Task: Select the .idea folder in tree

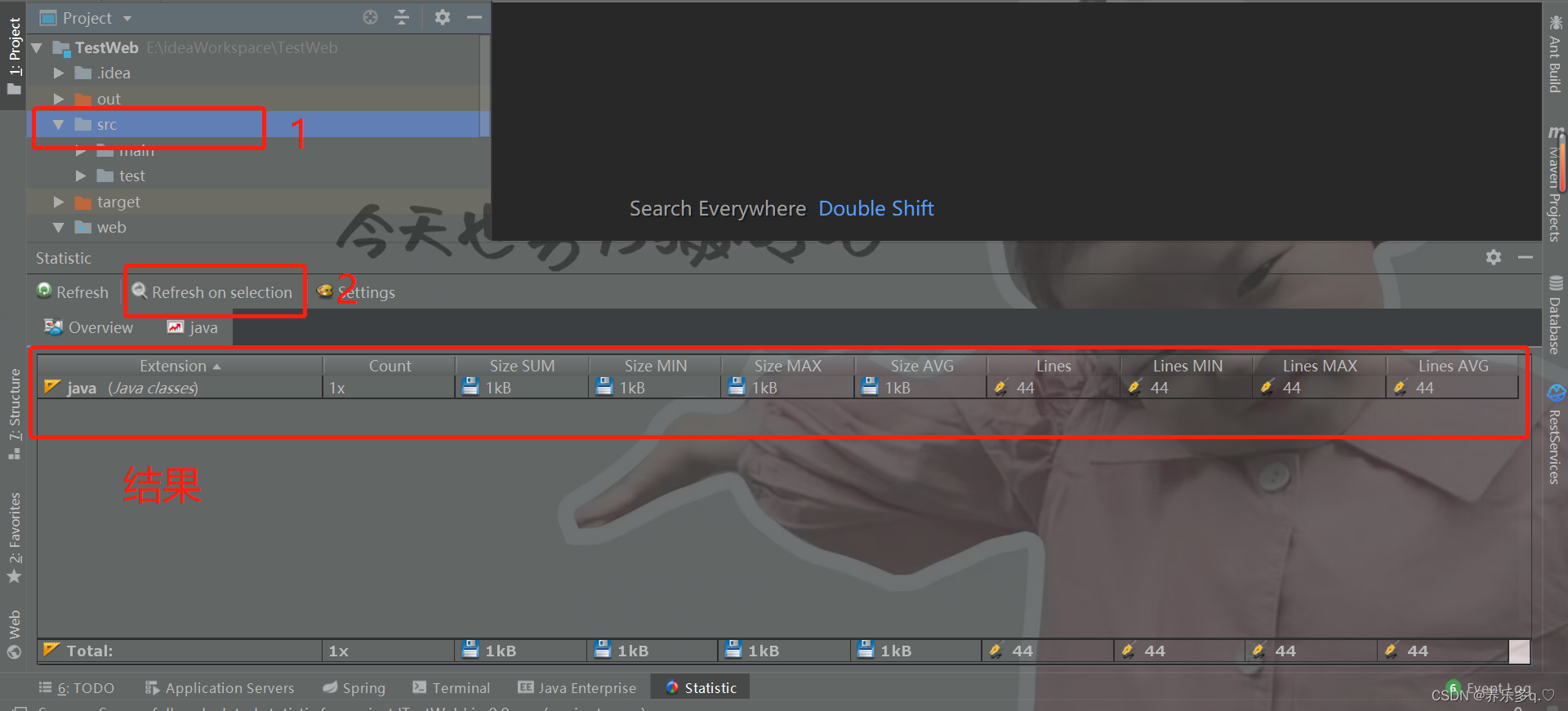Action: pyautogui.click(x=103, y=73)
